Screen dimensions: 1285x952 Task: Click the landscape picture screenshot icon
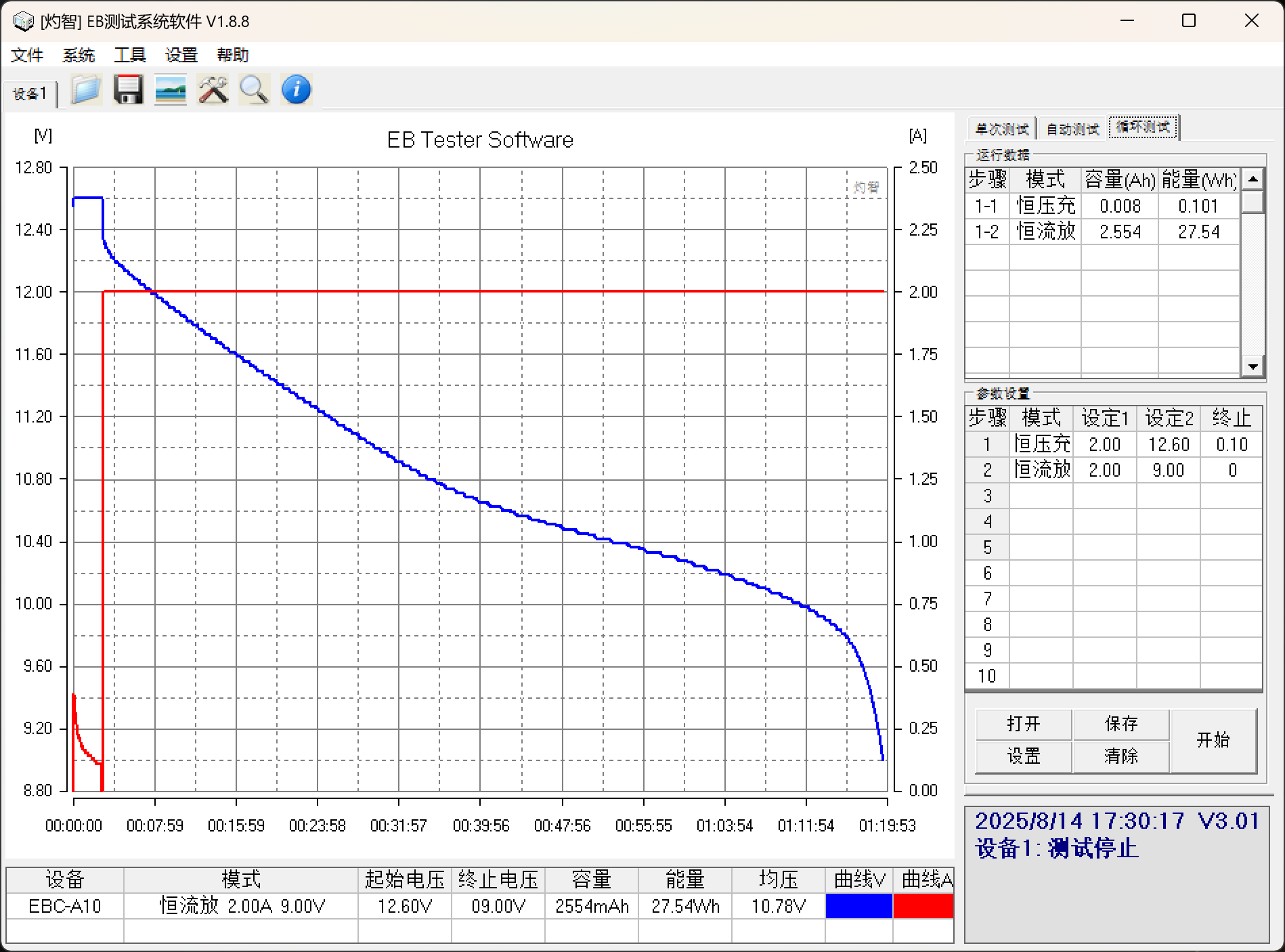(171, 89)
